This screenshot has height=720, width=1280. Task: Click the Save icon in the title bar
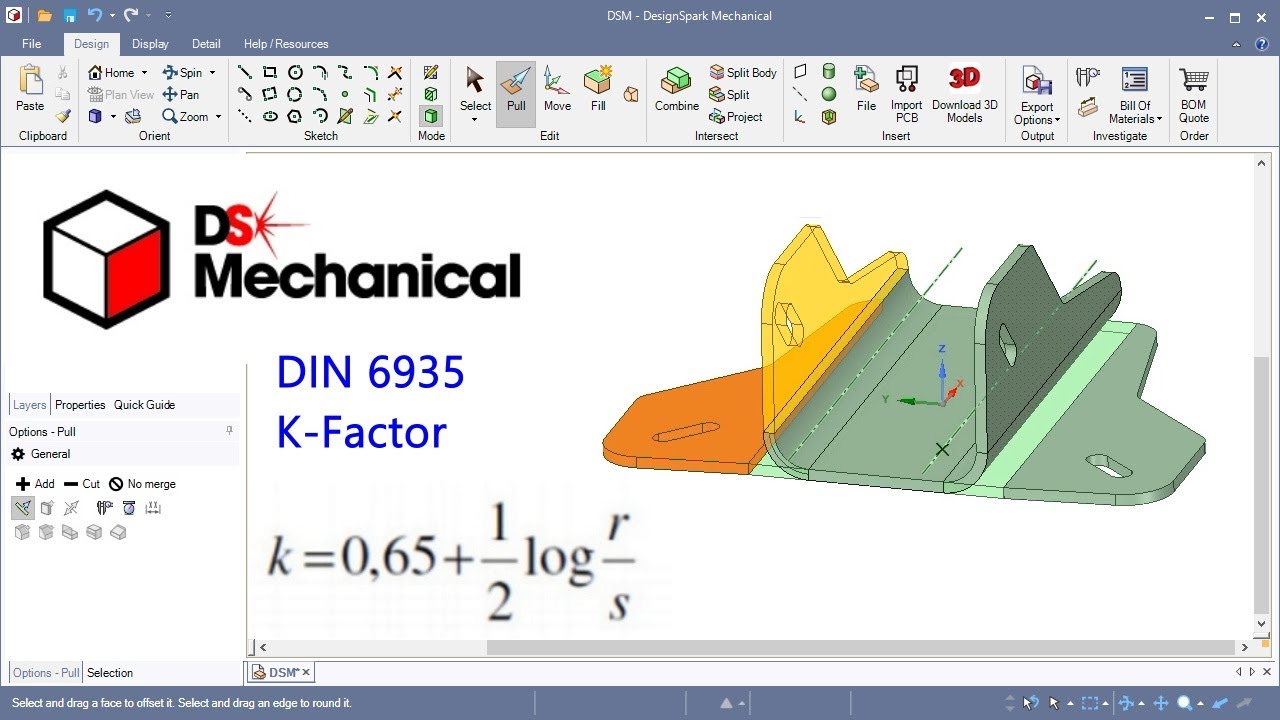[x=69, y=16]
